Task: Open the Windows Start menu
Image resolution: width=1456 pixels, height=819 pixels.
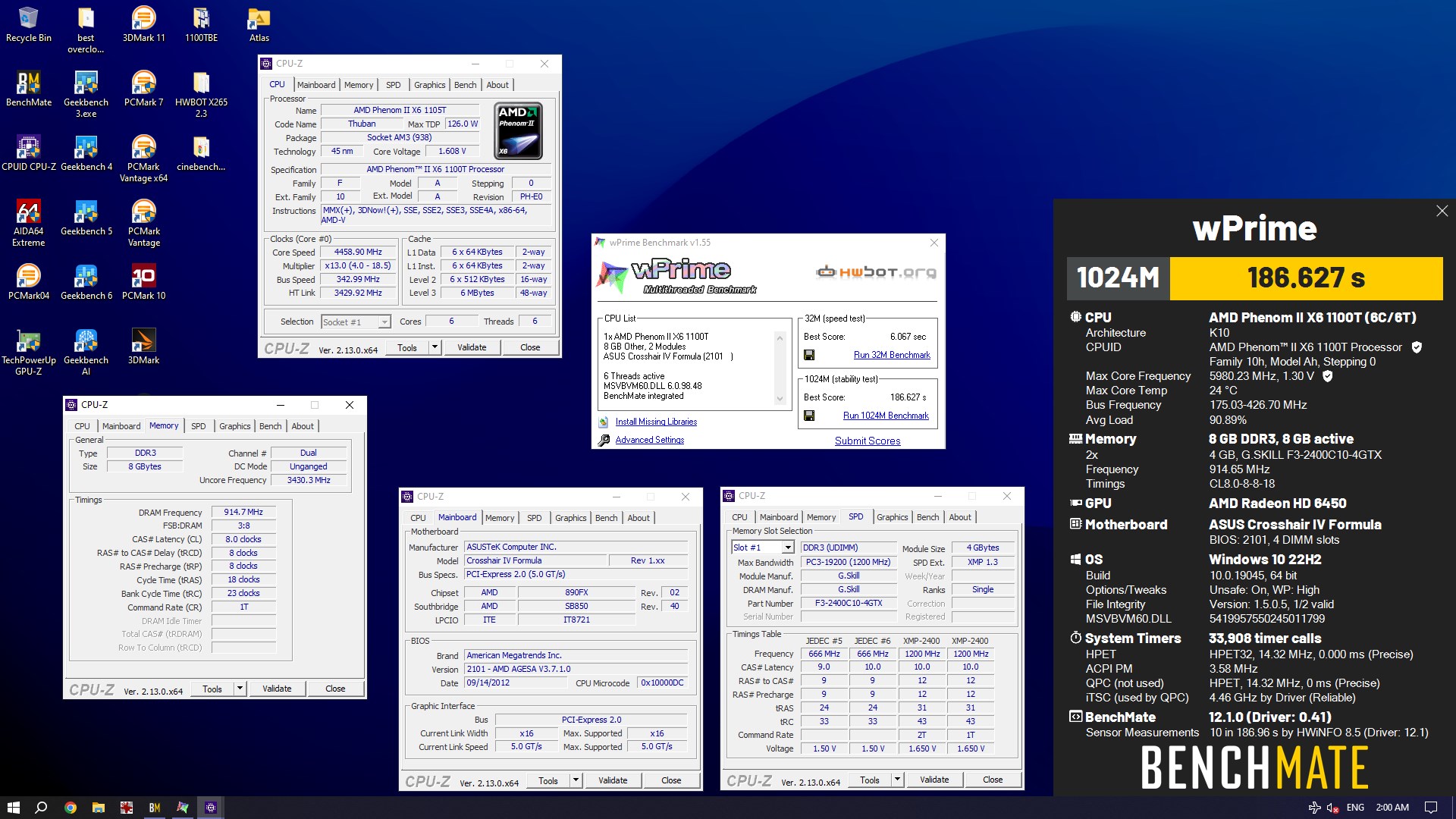Action: pos(13,808)
